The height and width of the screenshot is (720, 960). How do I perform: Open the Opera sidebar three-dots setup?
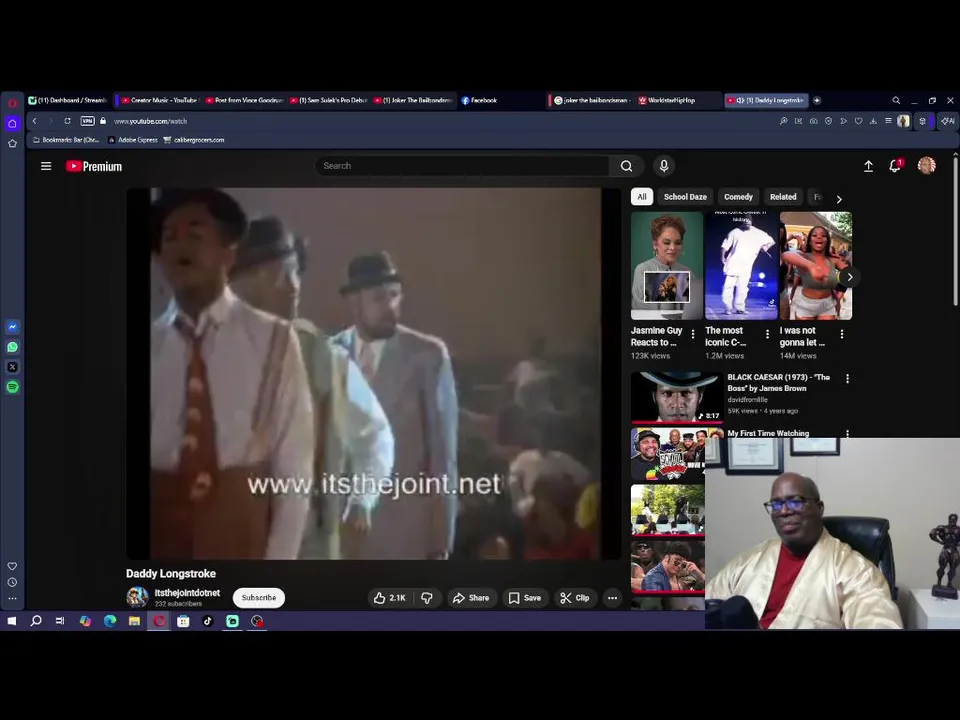pyautogui.click(x=12, y=598)
